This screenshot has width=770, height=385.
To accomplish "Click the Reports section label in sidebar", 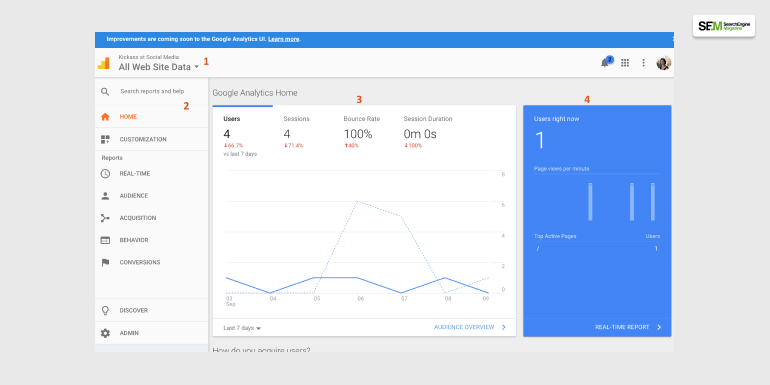I will coord(112,158).
